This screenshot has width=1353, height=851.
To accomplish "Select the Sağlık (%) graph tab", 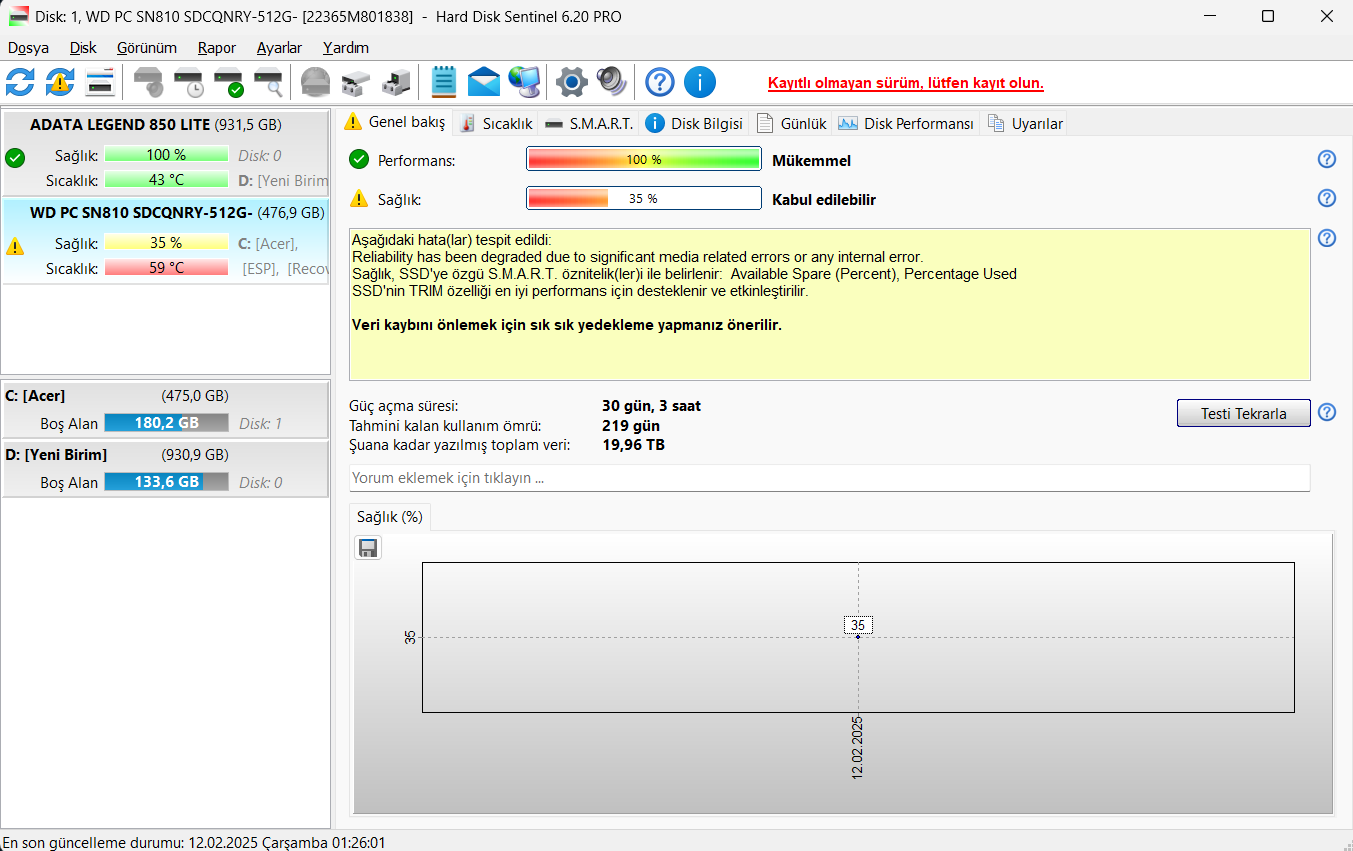I will [x=390, y=517].
